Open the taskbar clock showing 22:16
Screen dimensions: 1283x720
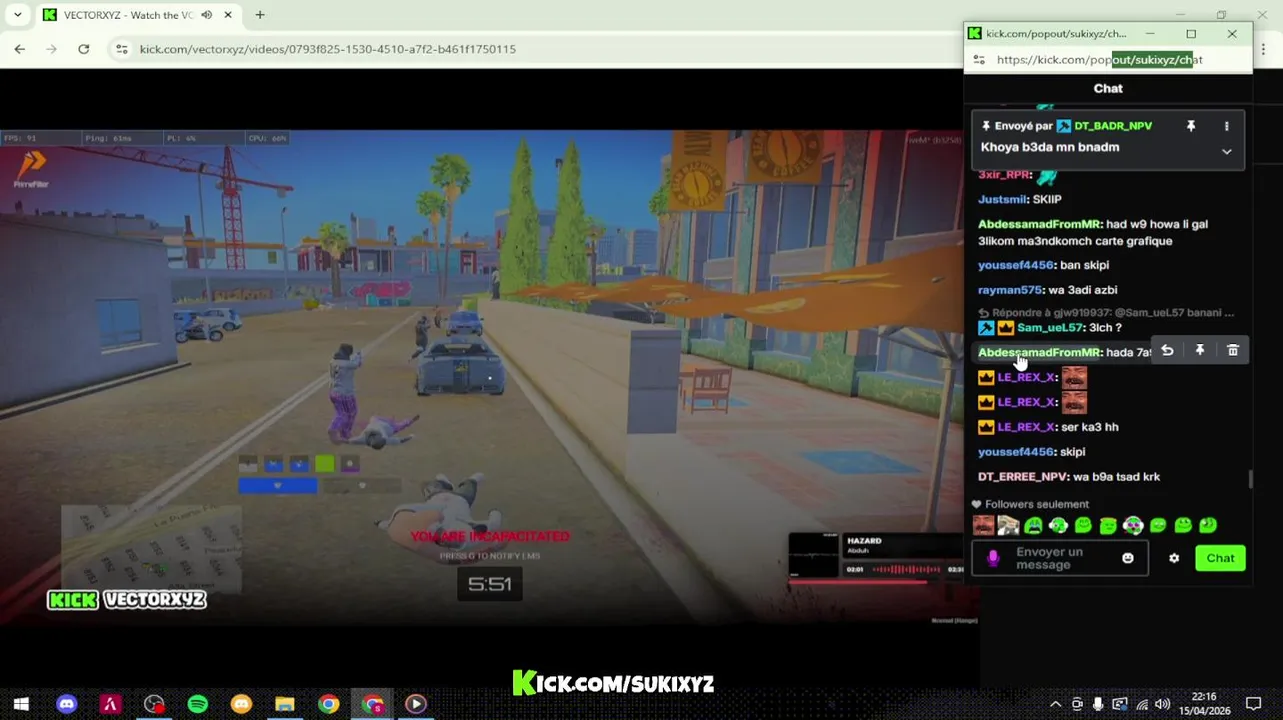[x=1204, y=704]
